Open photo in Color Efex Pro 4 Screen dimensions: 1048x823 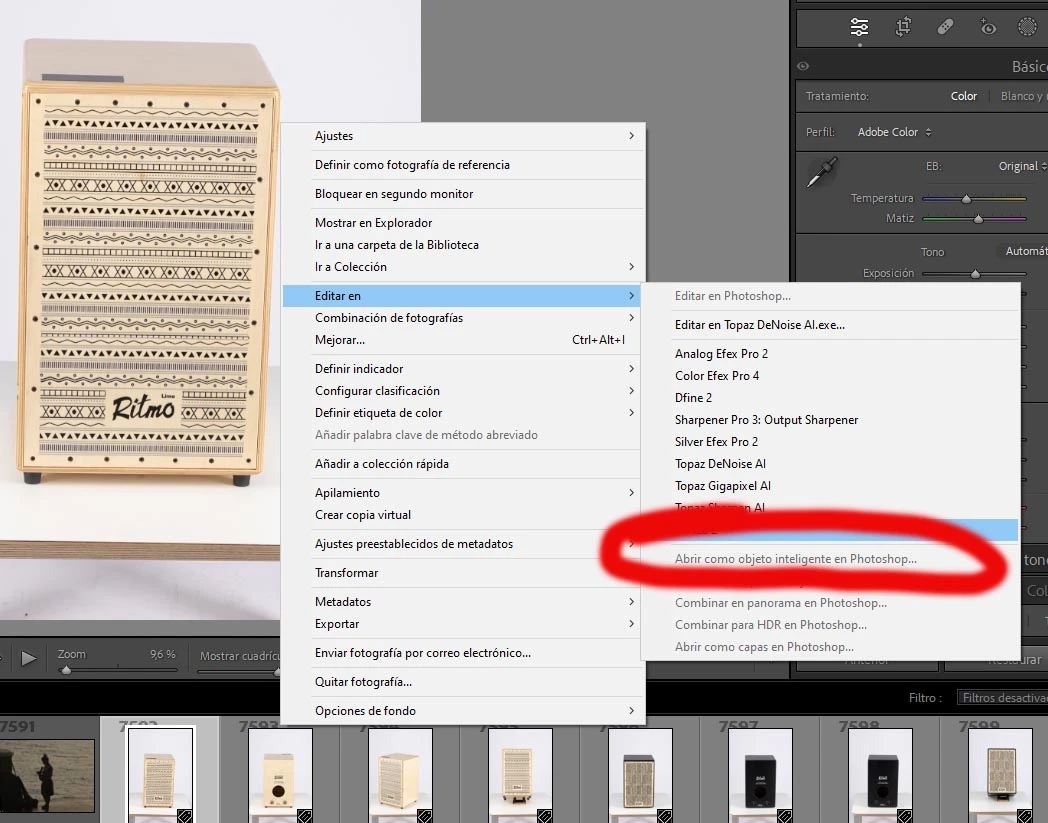tap(831, 376)
